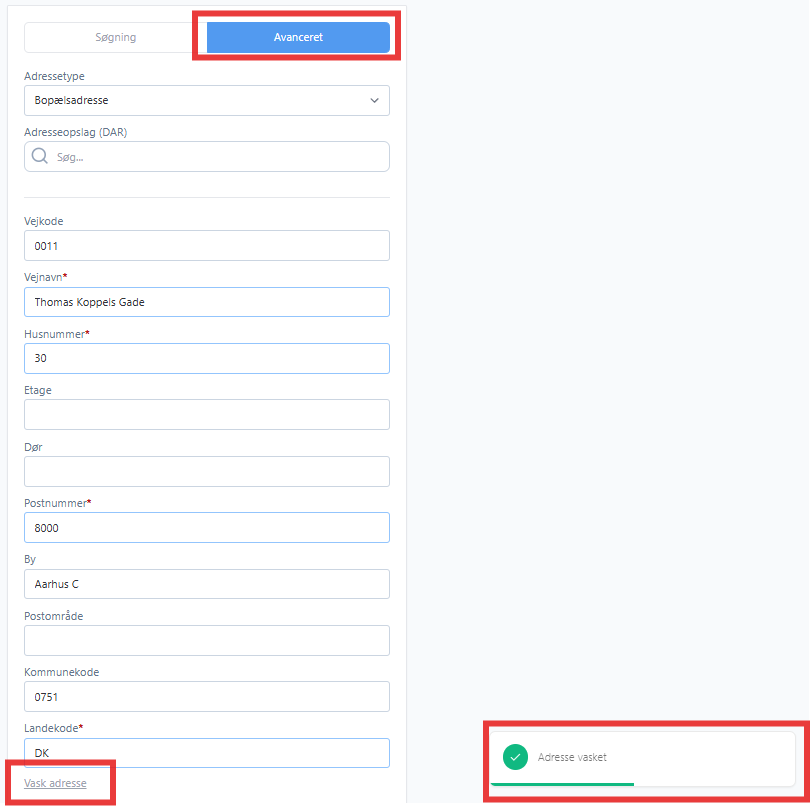Click into the Vejkode field with 0011

pyautogui.click(x=207, y=246)
